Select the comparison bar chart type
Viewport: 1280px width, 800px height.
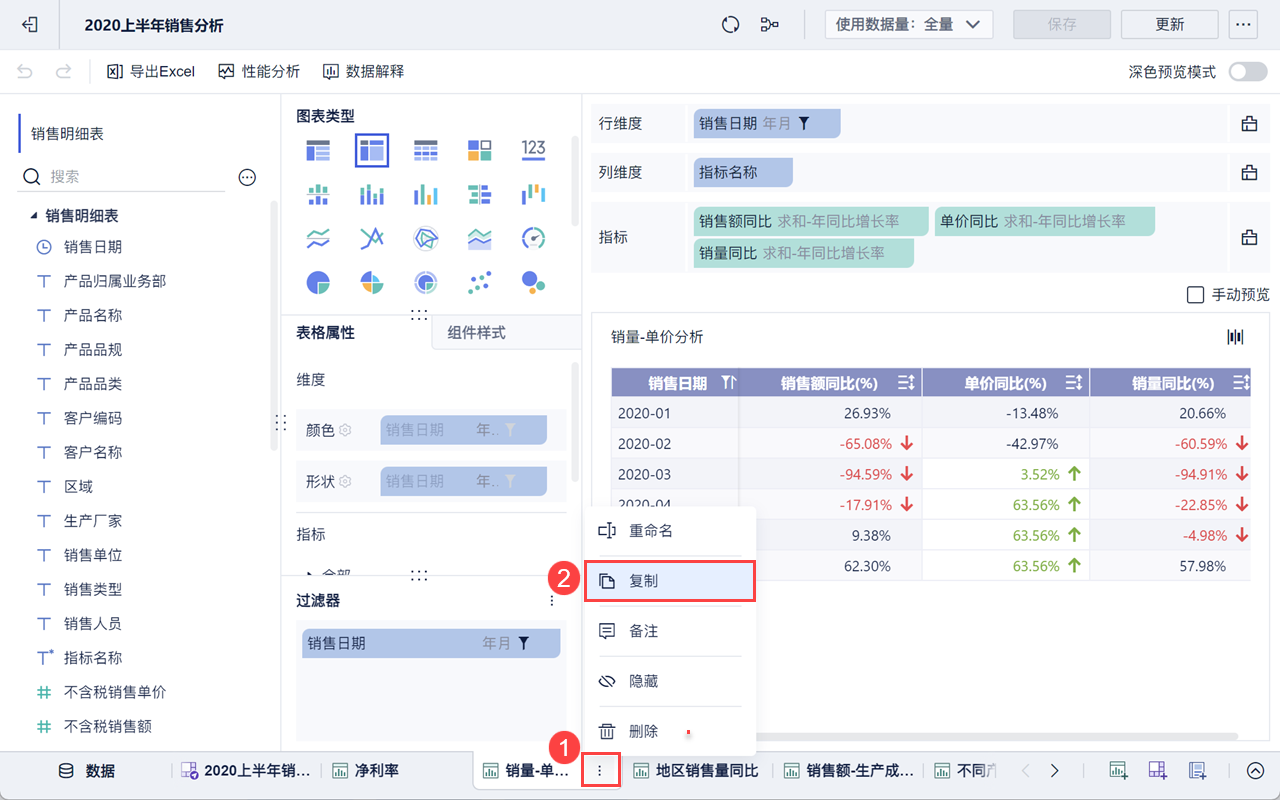coord(480,194)
